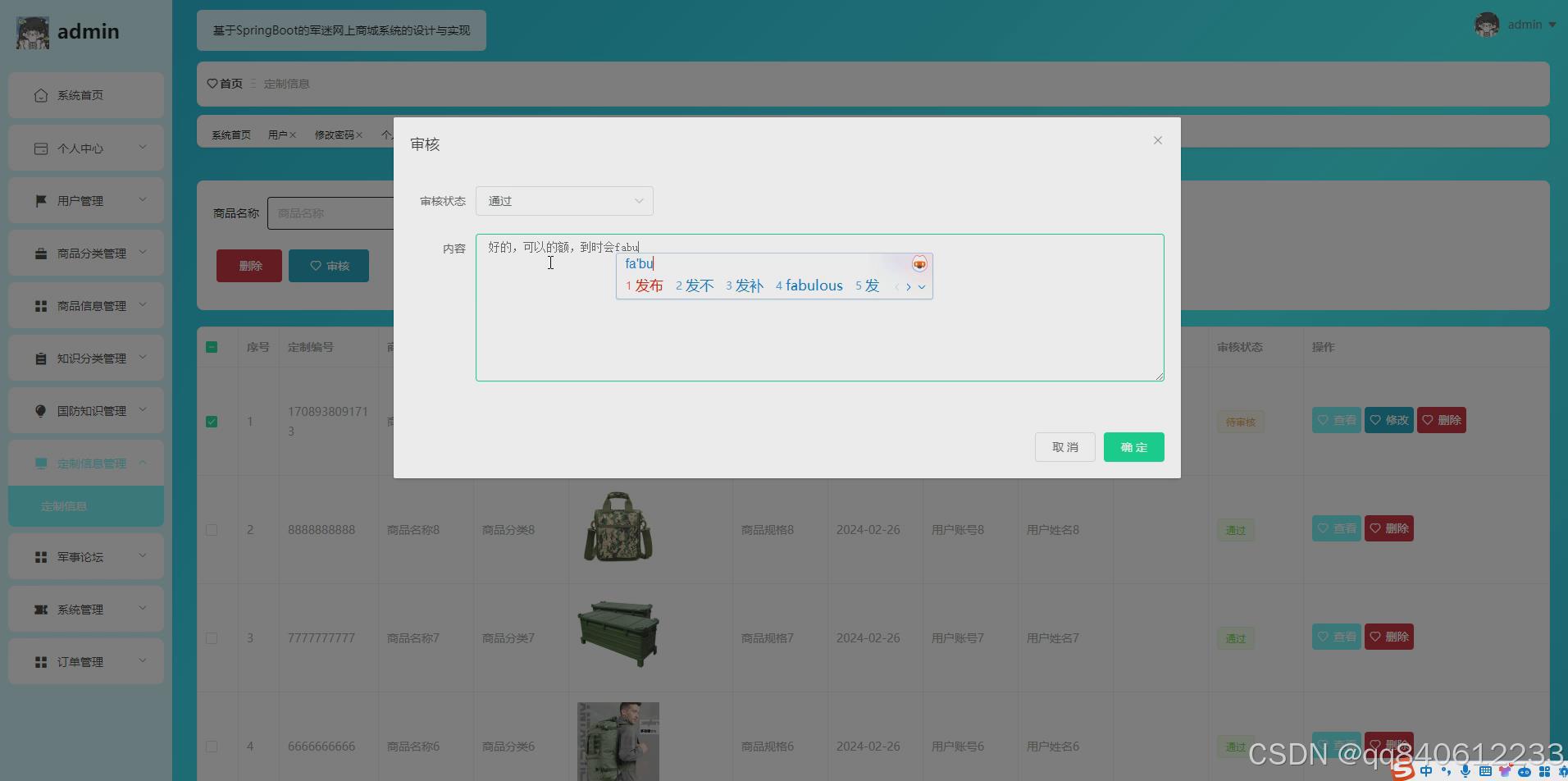The height and width of the screenshot is (781, 1568).
Task: Click the admin avatar in sidebar header
Action: coord(33,32)
